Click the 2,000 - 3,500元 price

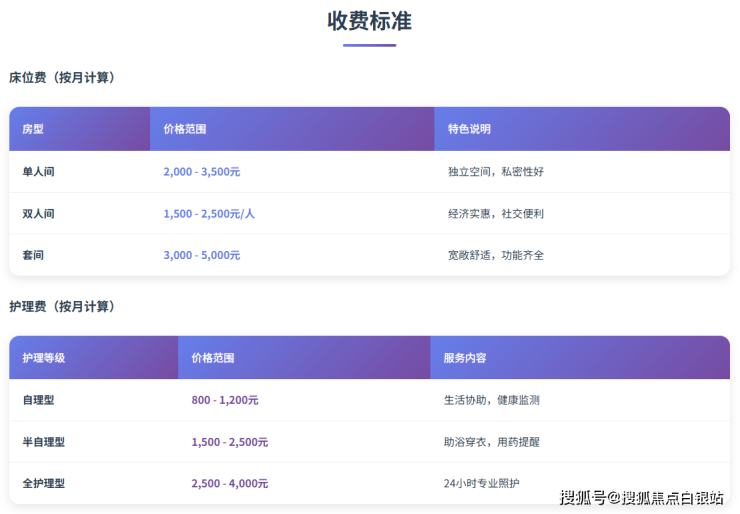click(x=201, y=172)
